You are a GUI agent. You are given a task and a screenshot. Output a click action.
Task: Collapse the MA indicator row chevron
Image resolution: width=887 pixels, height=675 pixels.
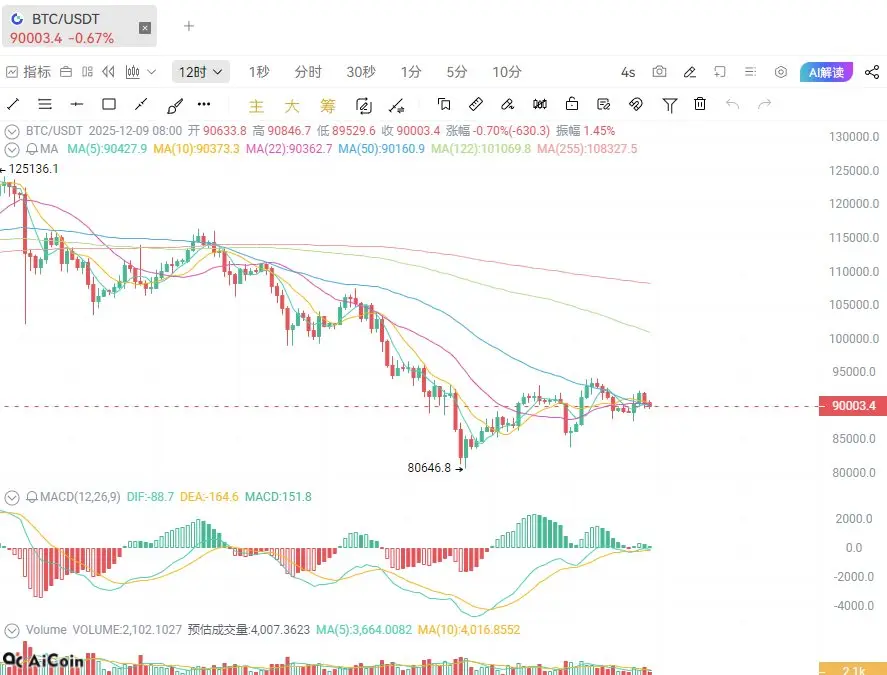12,150
